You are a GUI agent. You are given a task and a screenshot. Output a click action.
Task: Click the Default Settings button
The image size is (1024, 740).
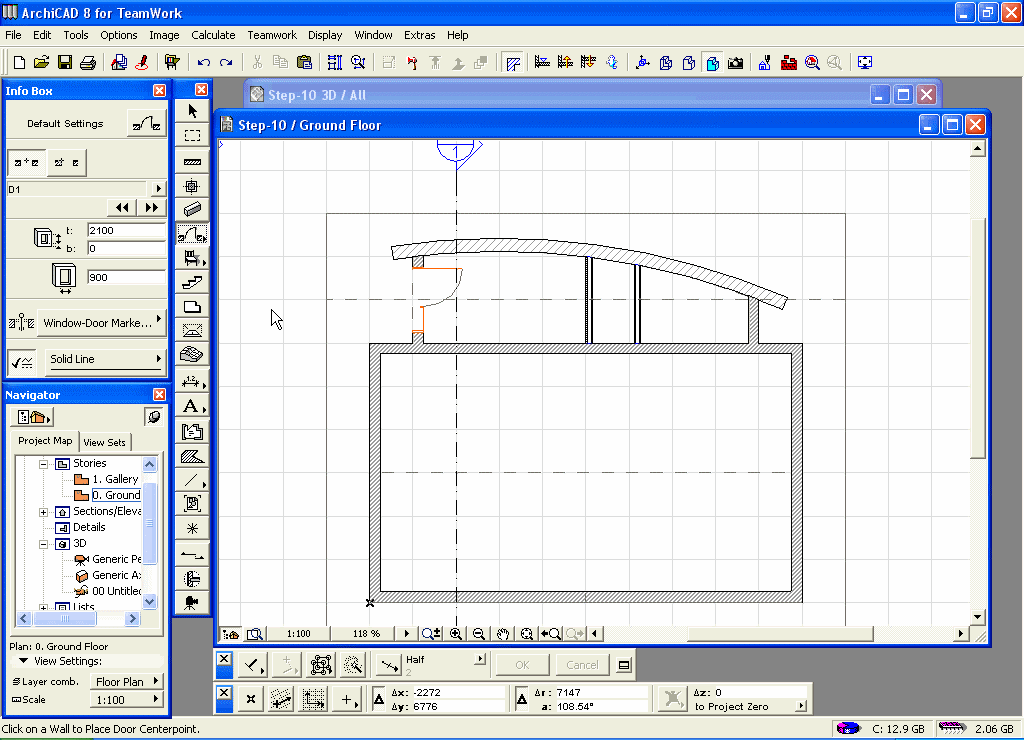pyautogui.click(x=147, y=124)
